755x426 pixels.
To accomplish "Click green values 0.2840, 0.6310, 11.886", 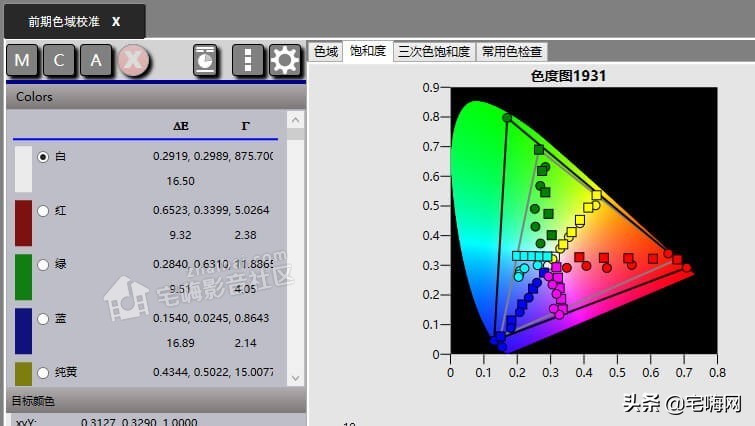I will point(213,264).
